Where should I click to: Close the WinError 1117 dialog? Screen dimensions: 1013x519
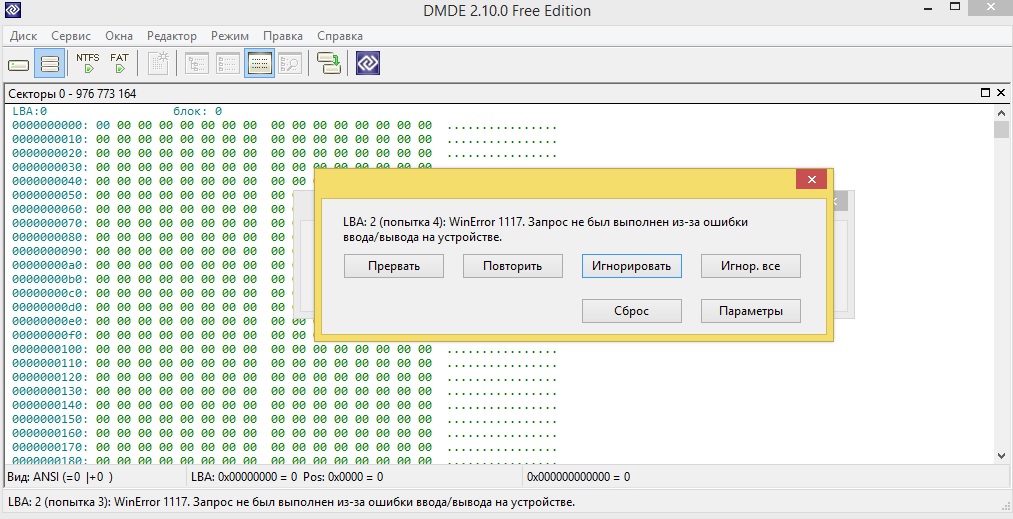[812, 179]
